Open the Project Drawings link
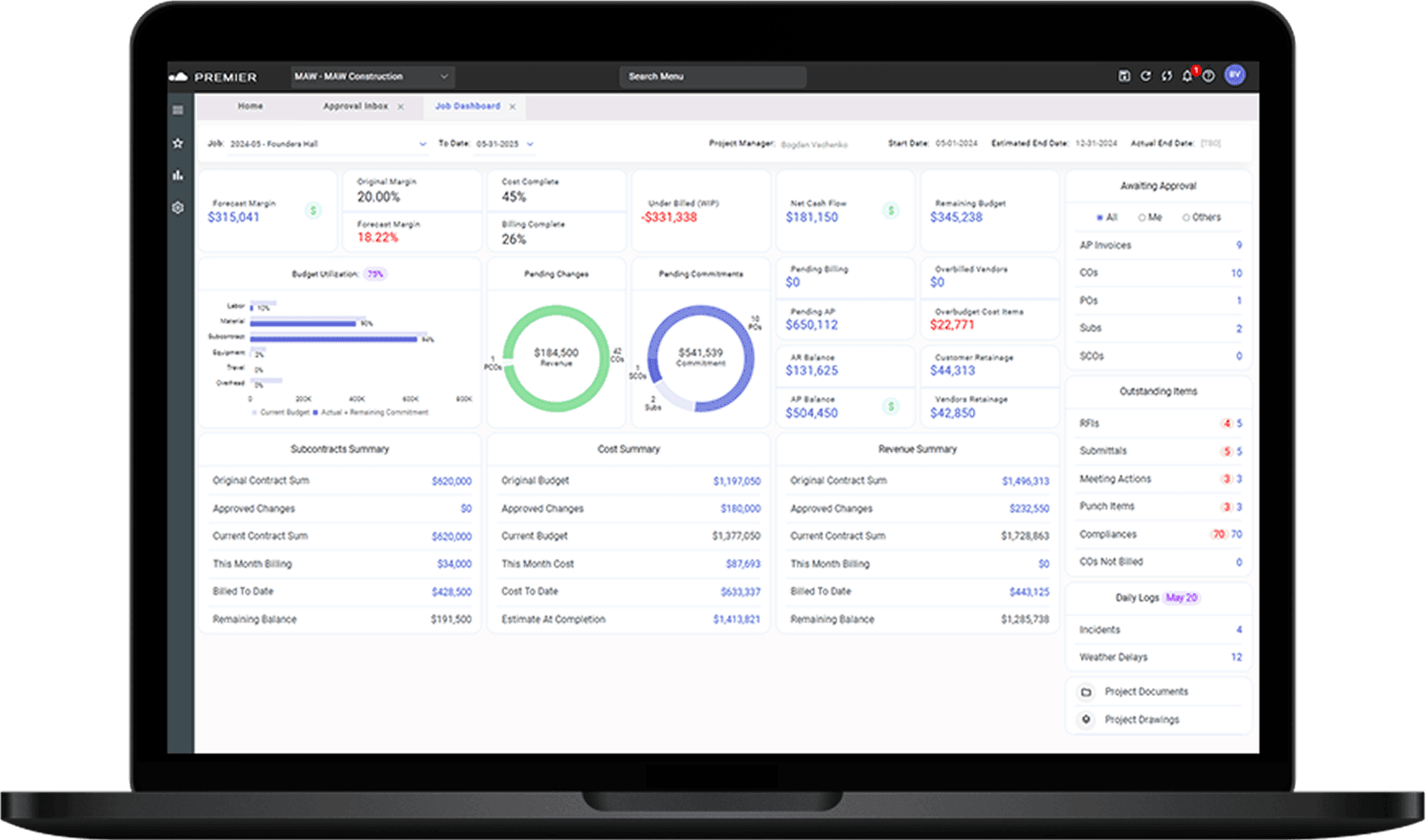Viewport: 1426px width, 840px height. coord(1141,720)
